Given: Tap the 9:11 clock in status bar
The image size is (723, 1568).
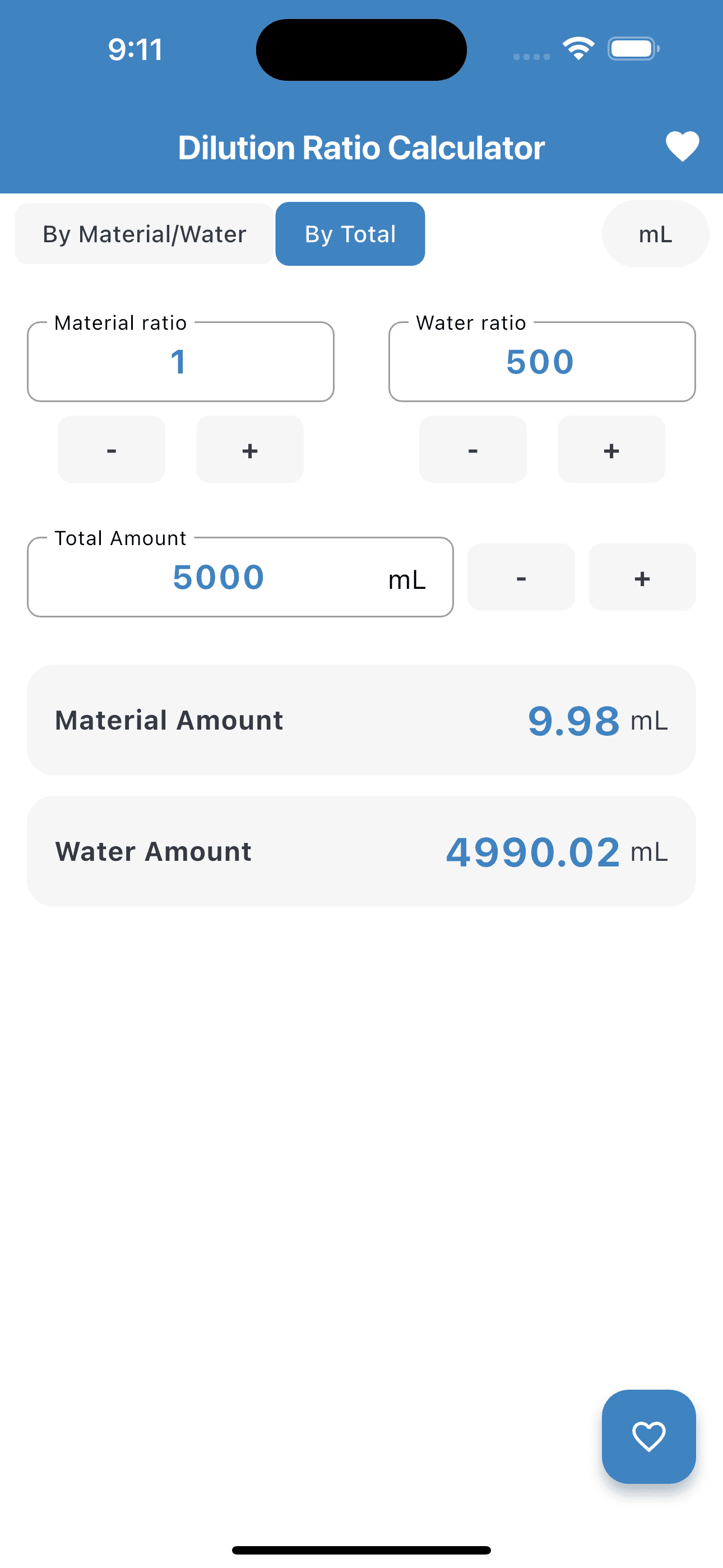Looking at the screenshot, I should point(135,49).
